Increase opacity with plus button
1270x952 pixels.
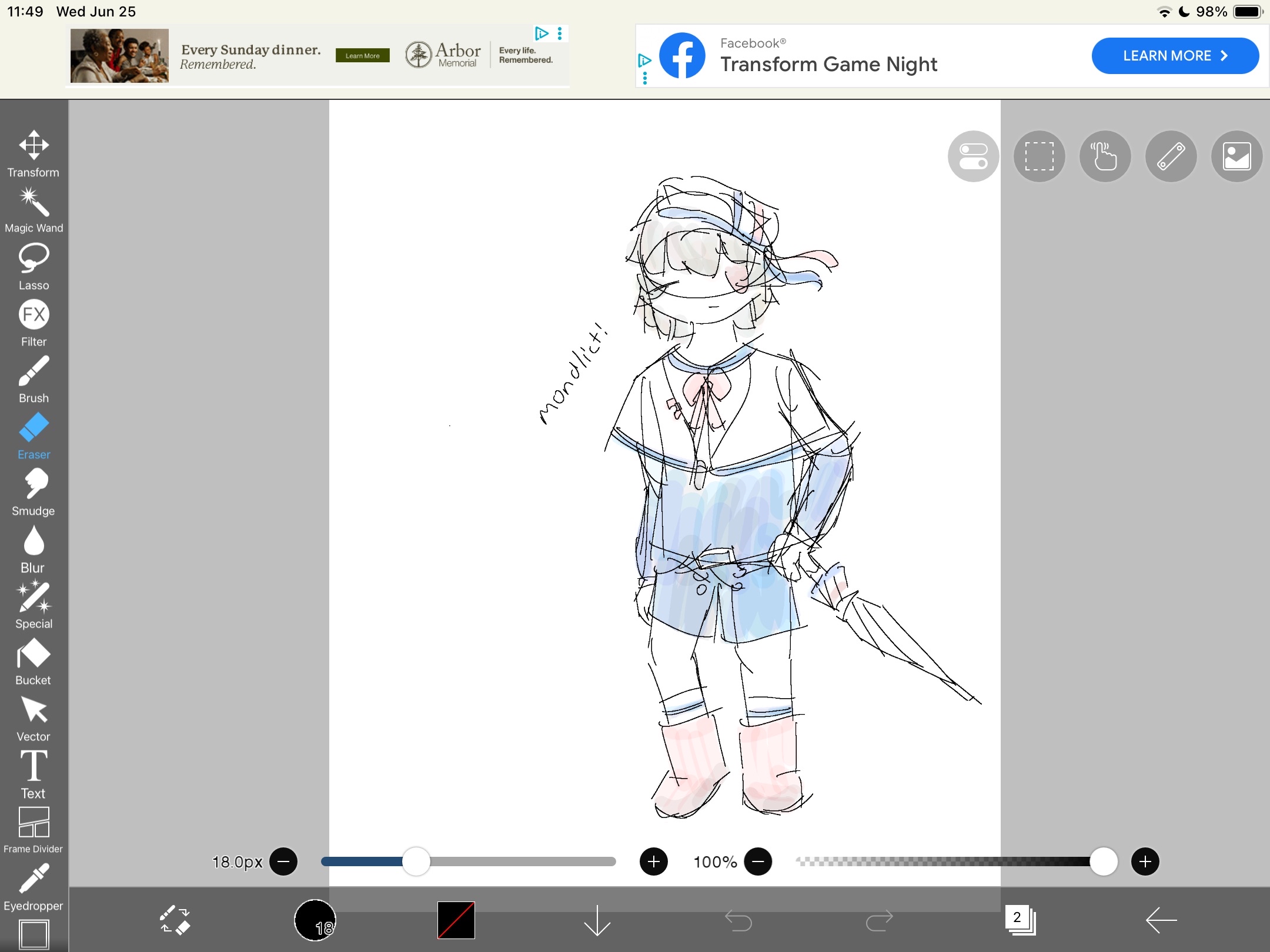[x=1145, y=862]
